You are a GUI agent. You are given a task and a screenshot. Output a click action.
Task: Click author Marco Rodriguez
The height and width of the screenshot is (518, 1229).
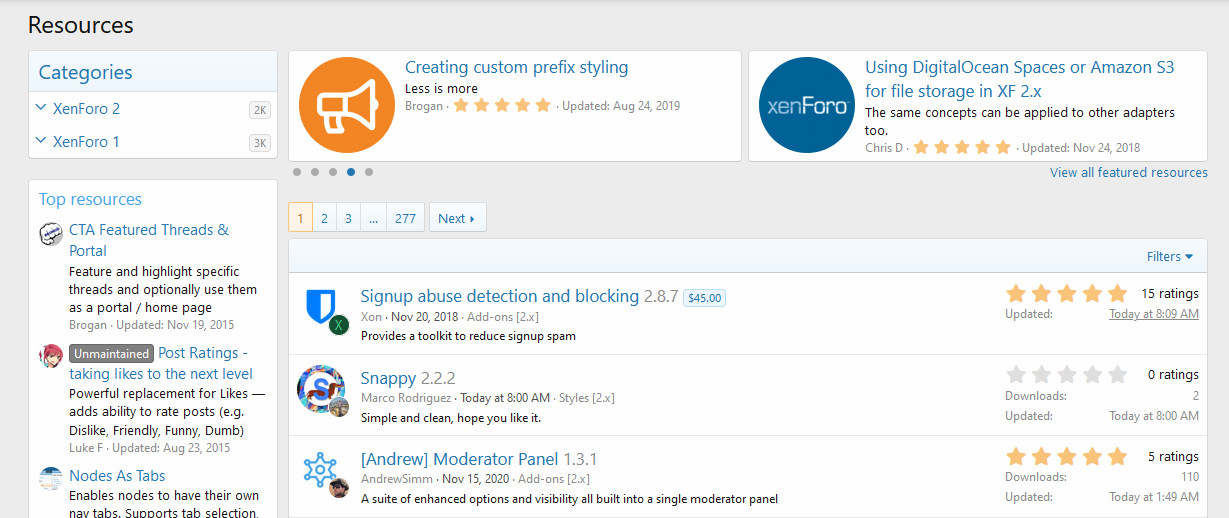click(406, 398)
